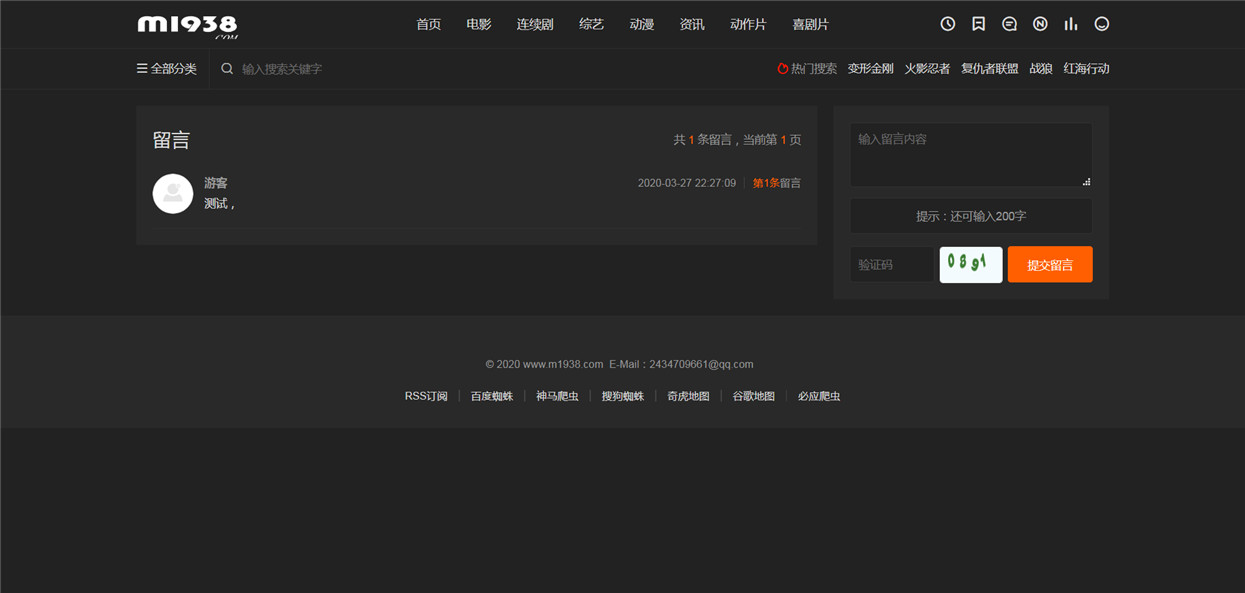The height and width of the screenshot is (593, 1245).
Task: Click the 共1条留言，当前第1页 counter text
Action: [x=737, y=140]
